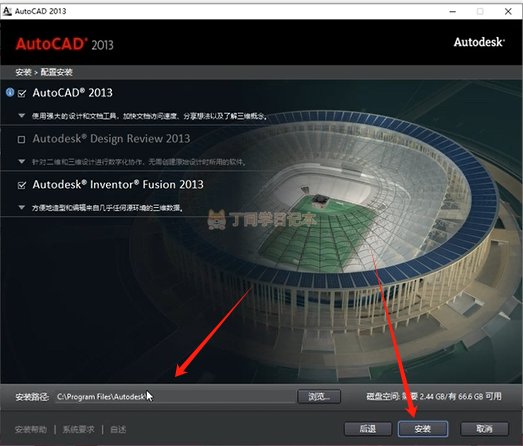Uncheck the AutoCAD 2013 product checkbox
Viewport: 523px width, 446px height.
click(22, 93)
